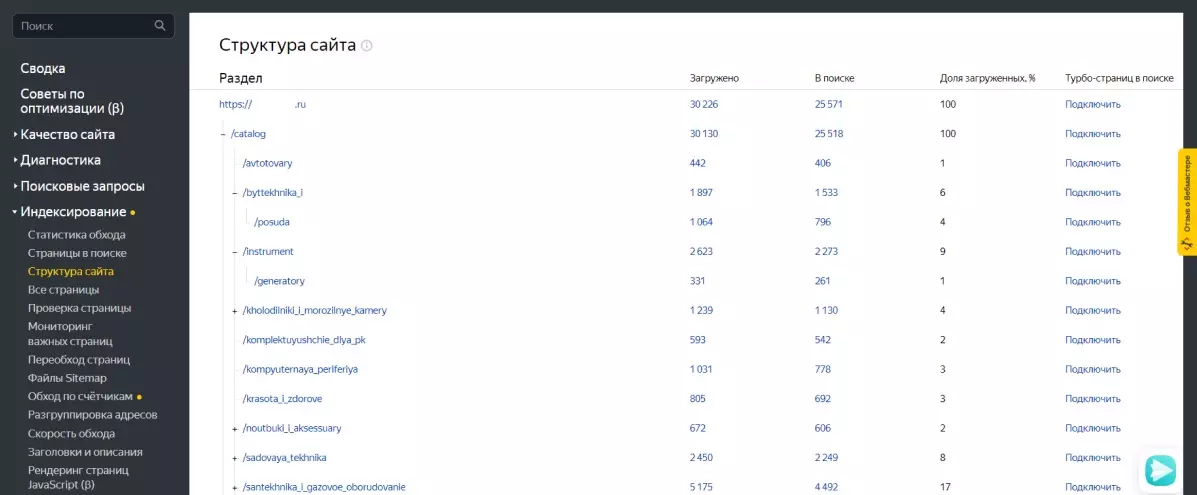The width and height of the screenshot is (1197, 495).
Task: Open info icon beside Структура сайта heading
Action: (366, 46)
